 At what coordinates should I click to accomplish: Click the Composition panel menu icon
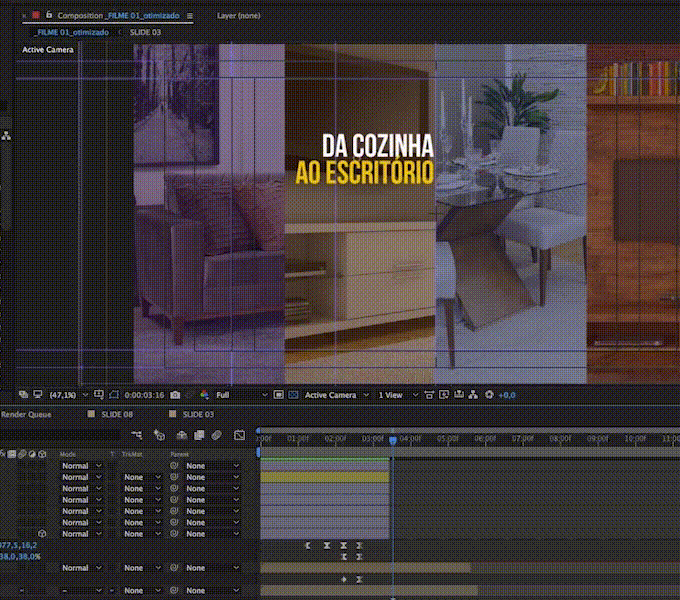[190, 16]
